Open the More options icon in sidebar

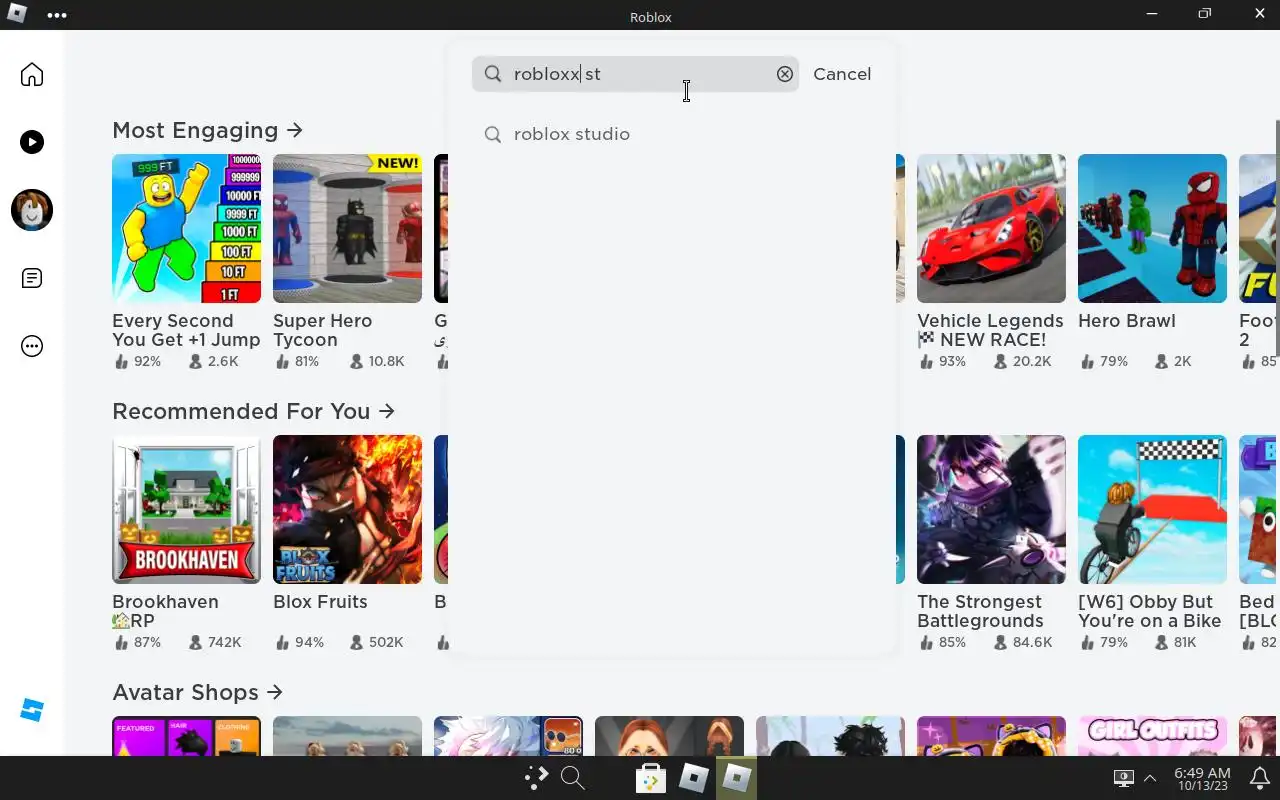32,347
